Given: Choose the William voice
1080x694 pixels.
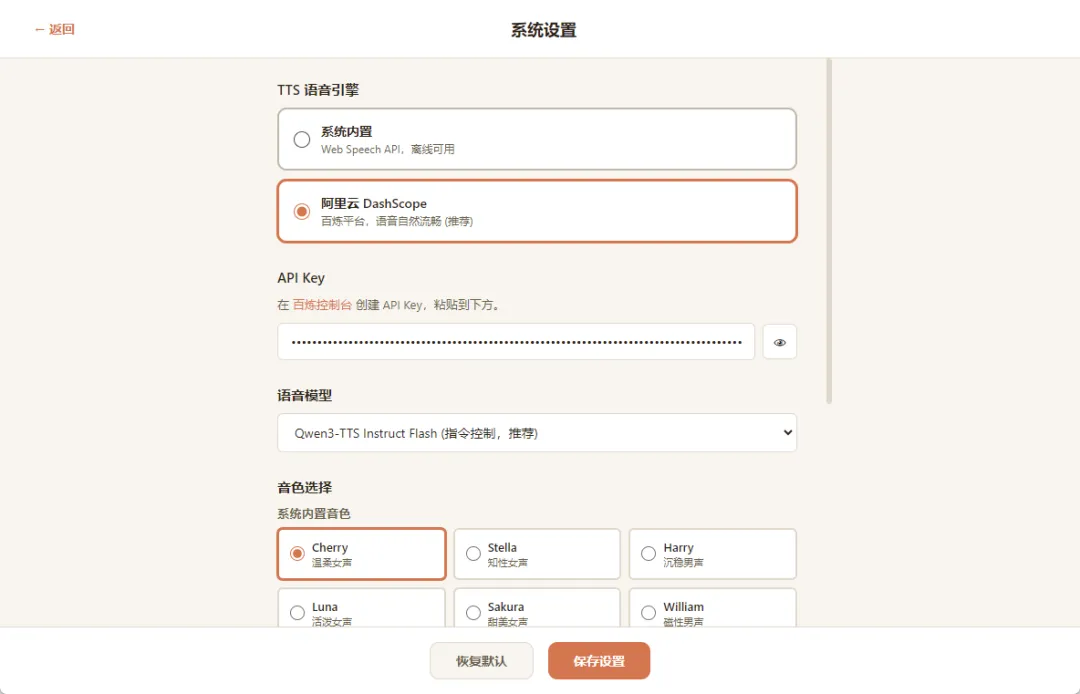Looking at the screenshot, I should [x=713, y=608].
